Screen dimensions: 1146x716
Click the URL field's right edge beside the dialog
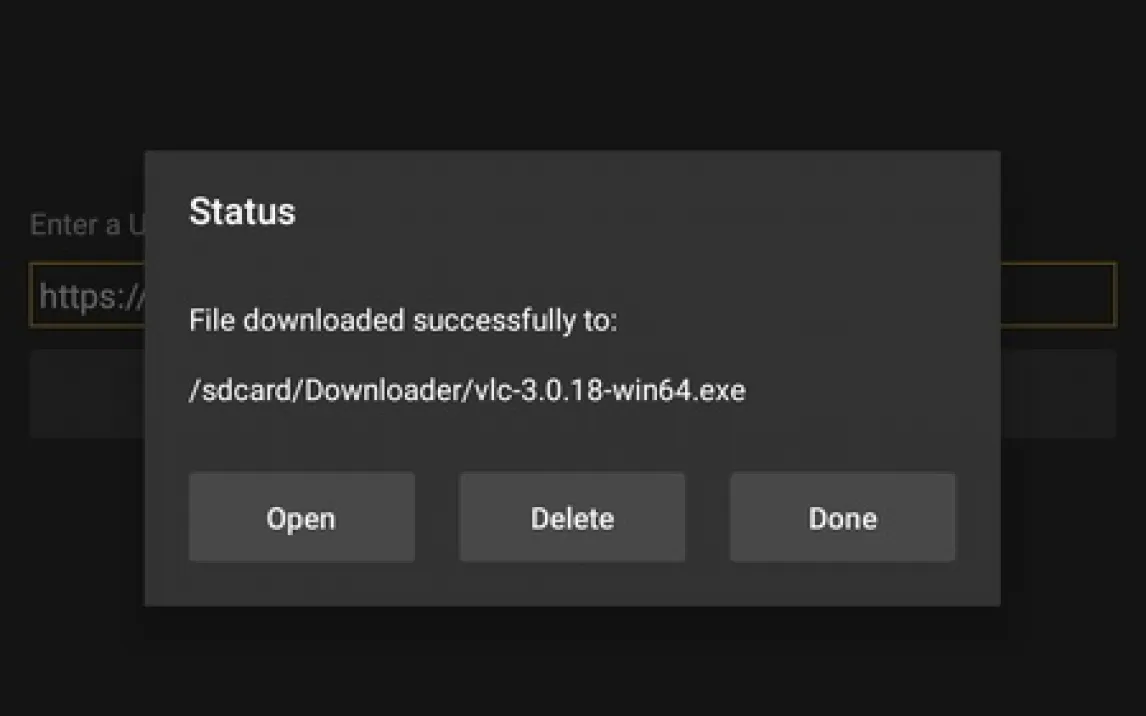point(1058,295)
